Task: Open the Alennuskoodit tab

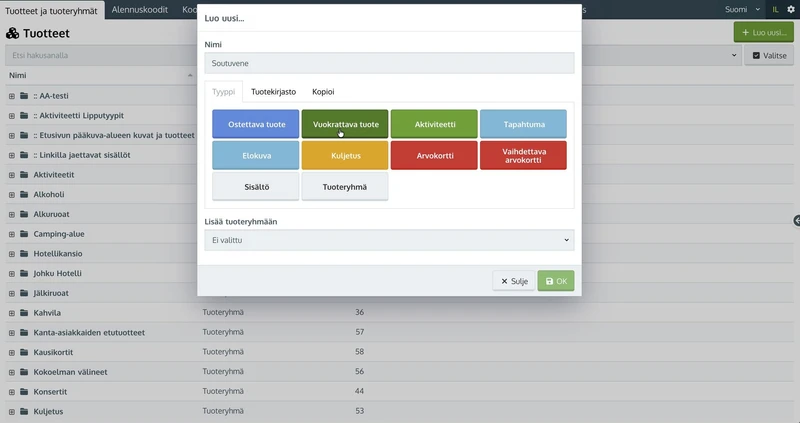Action: tap(140, 10)
